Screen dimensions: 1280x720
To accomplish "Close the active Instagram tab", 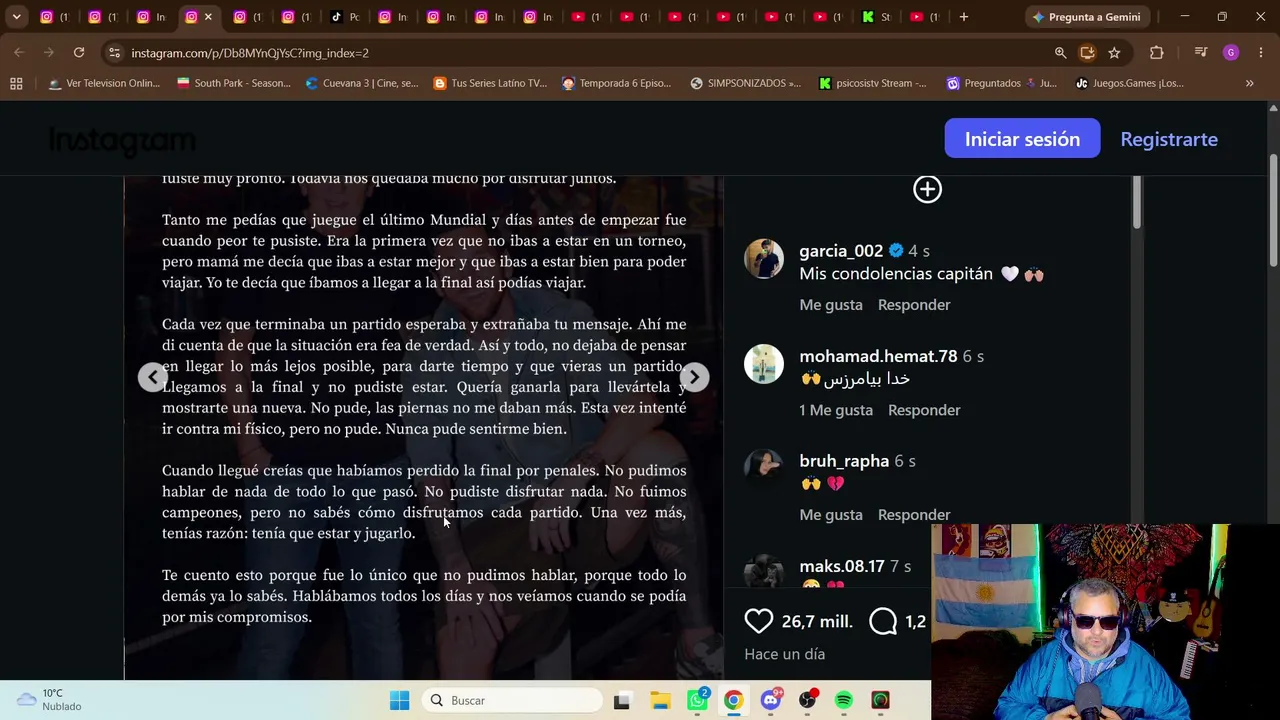I will (208, 16).
